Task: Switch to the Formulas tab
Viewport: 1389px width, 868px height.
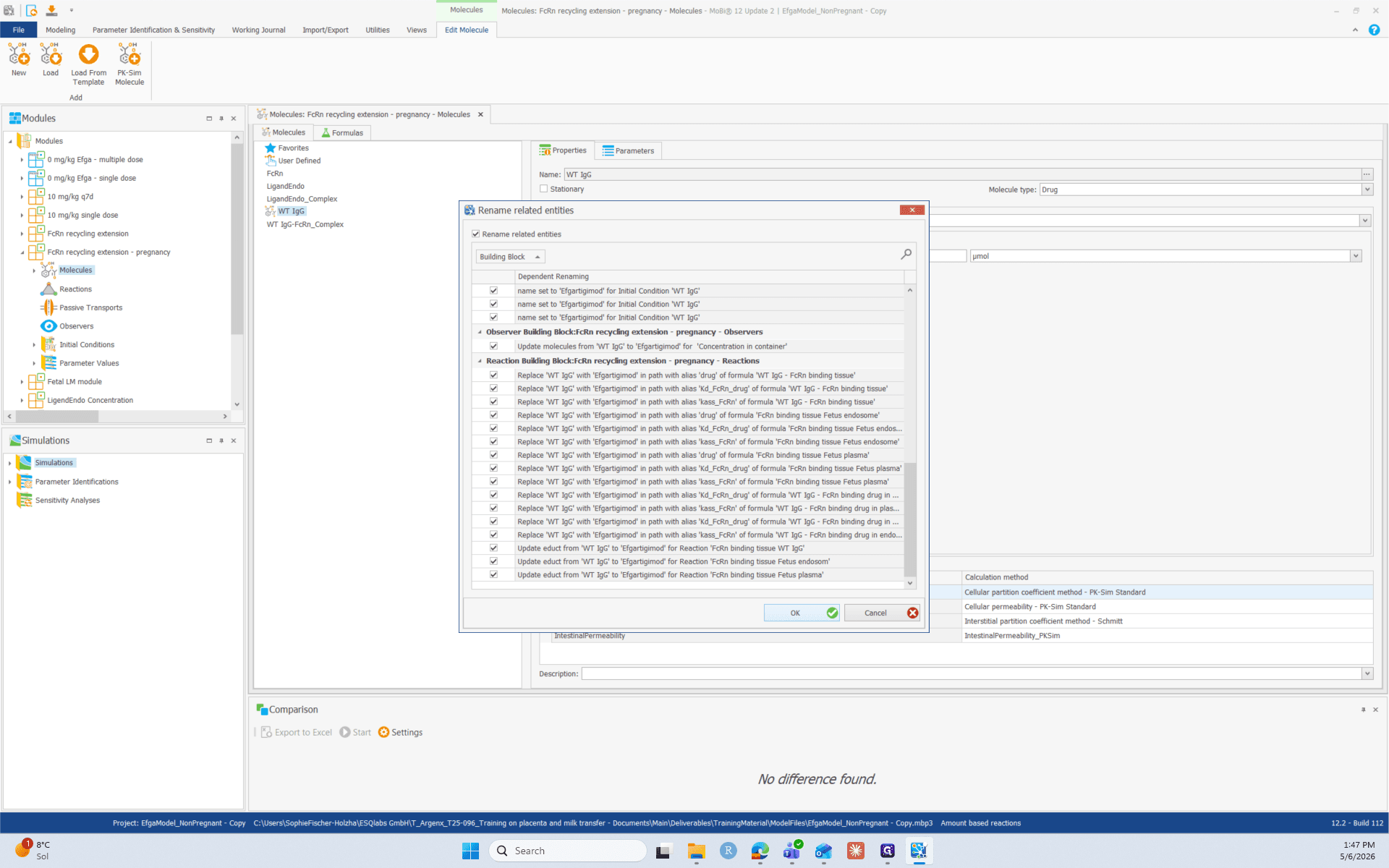Action: (342, 132)
